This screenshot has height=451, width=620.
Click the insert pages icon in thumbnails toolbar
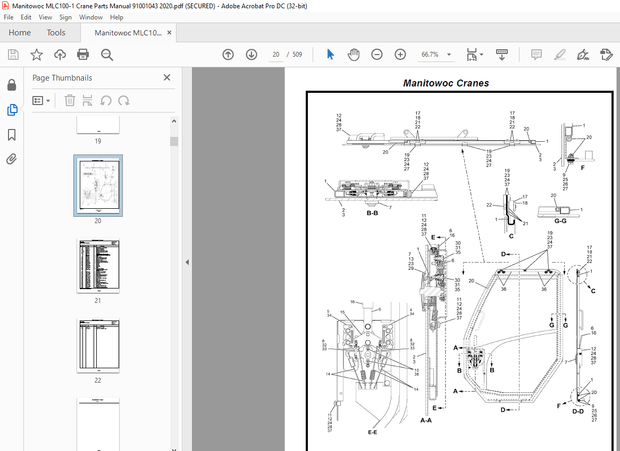(87, 100)
